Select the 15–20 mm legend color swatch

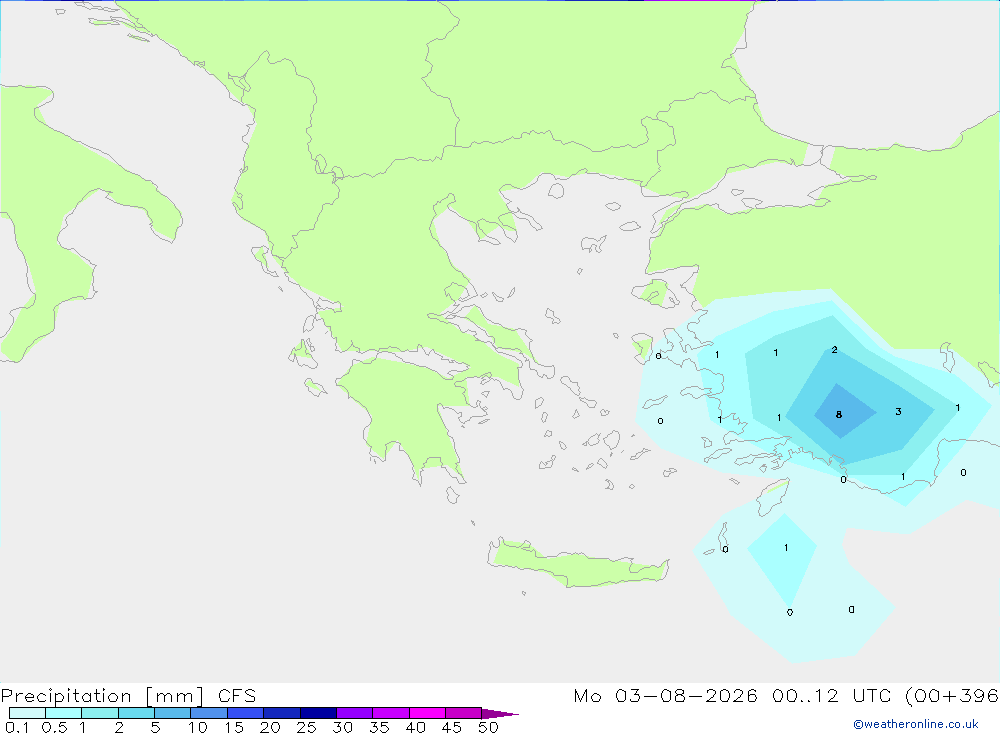click(x=246, y=713)
